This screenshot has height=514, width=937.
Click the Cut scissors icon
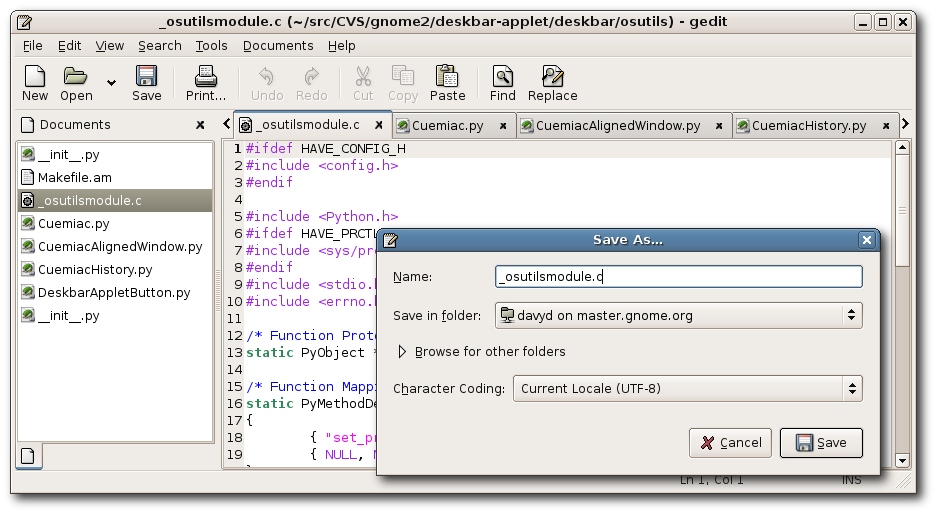(363, 77)
